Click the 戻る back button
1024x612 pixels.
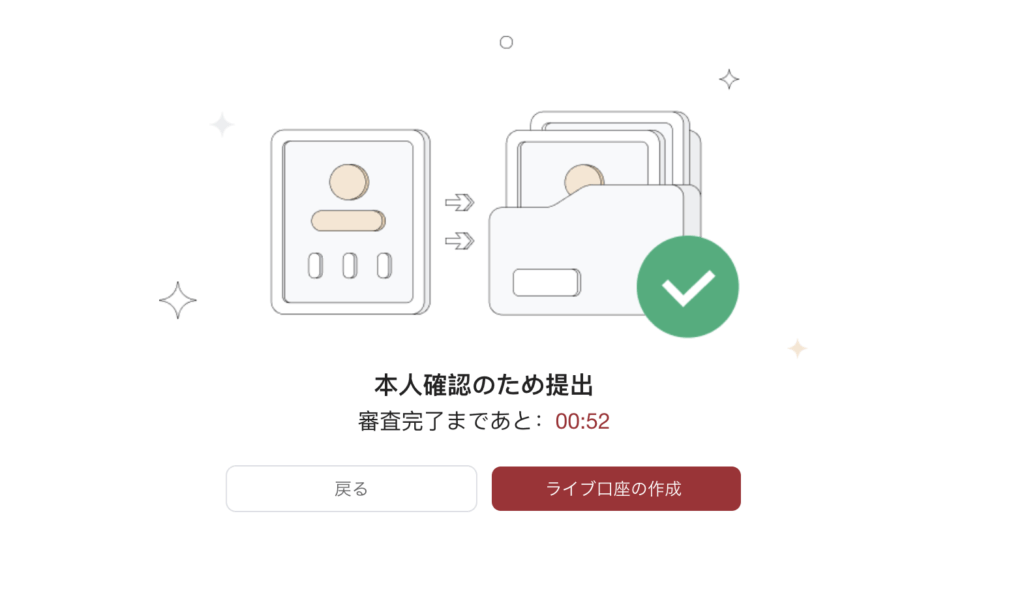[x=351, y=489]
